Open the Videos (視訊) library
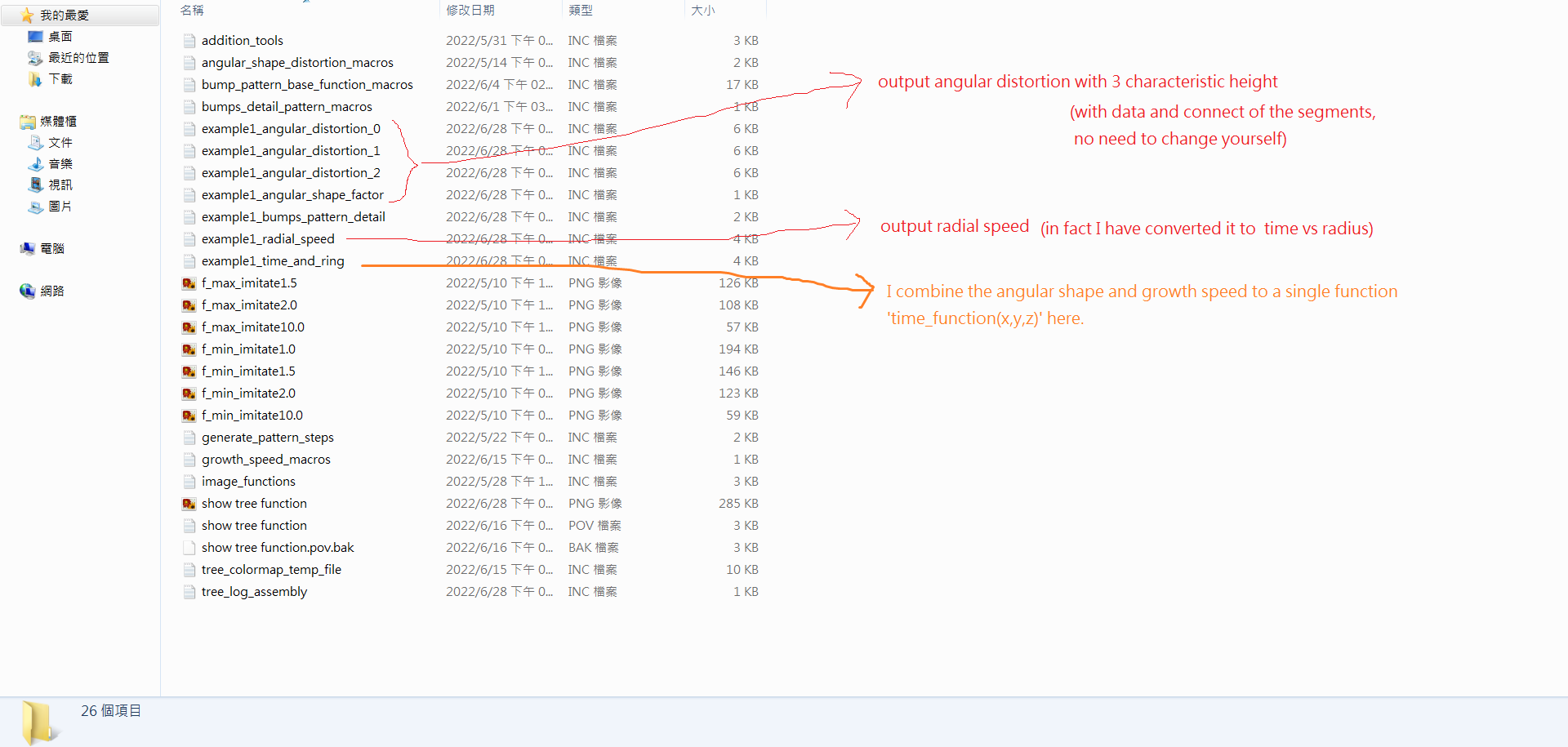 tap(36, 185)
